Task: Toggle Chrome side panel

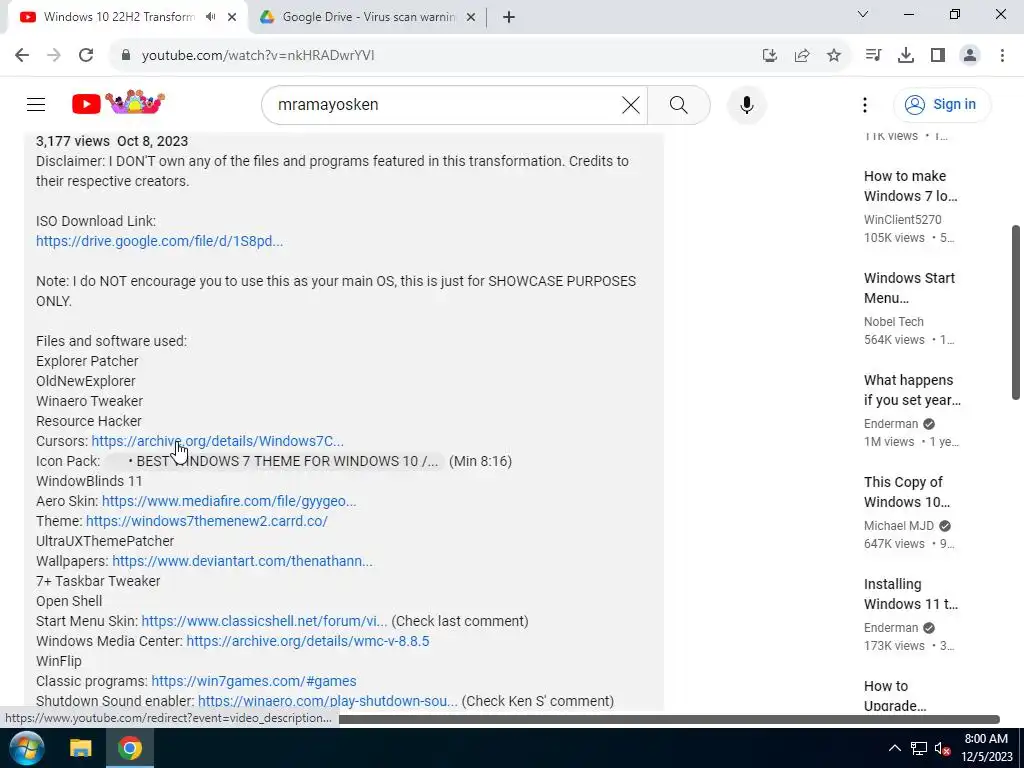Action: [938, 56]
